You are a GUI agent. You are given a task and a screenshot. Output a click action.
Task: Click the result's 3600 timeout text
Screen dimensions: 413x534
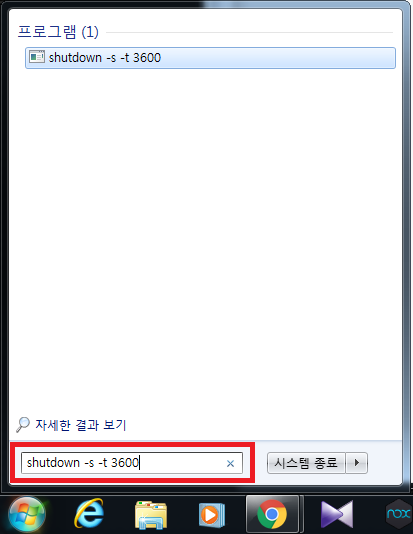click(147, 58)
